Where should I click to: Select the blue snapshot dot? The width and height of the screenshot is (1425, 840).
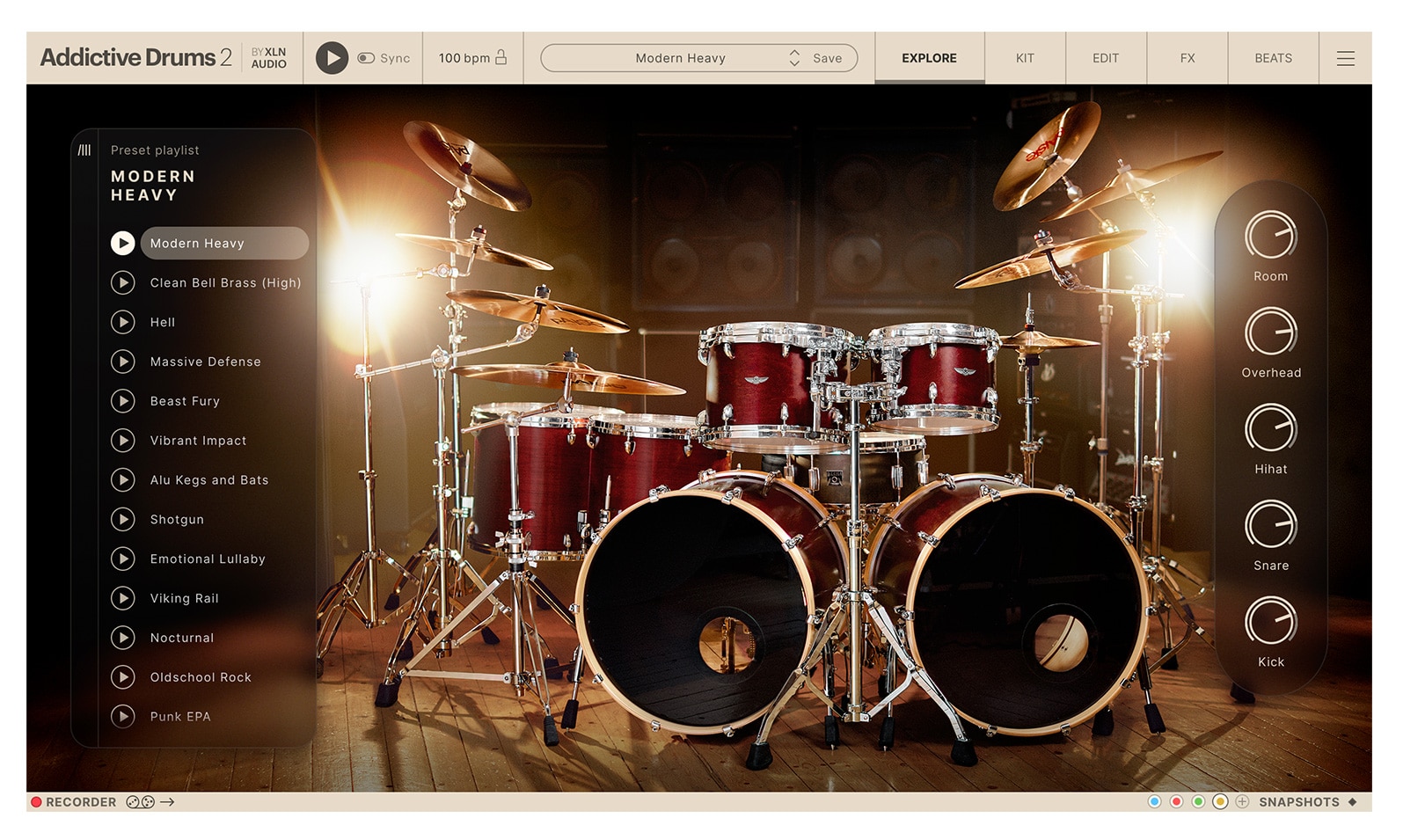1154,801
